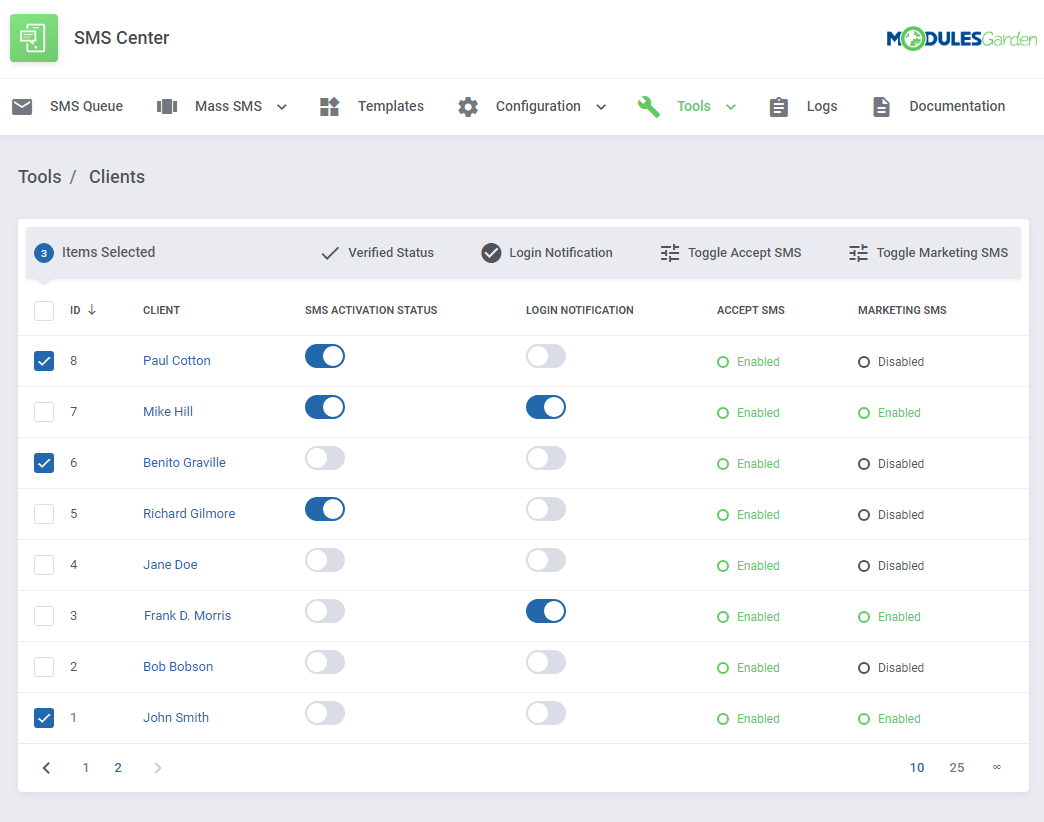Click the Logs clipboard icon
Viewport: 1044px width, 822px height.
[x=778, y=106]
